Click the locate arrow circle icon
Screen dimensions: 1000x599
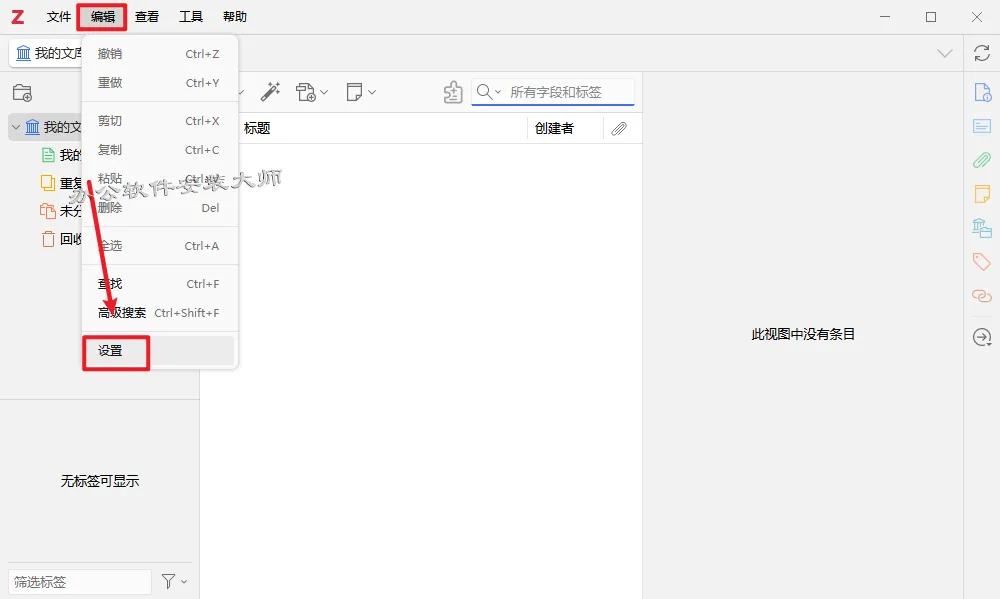point(982,337)
